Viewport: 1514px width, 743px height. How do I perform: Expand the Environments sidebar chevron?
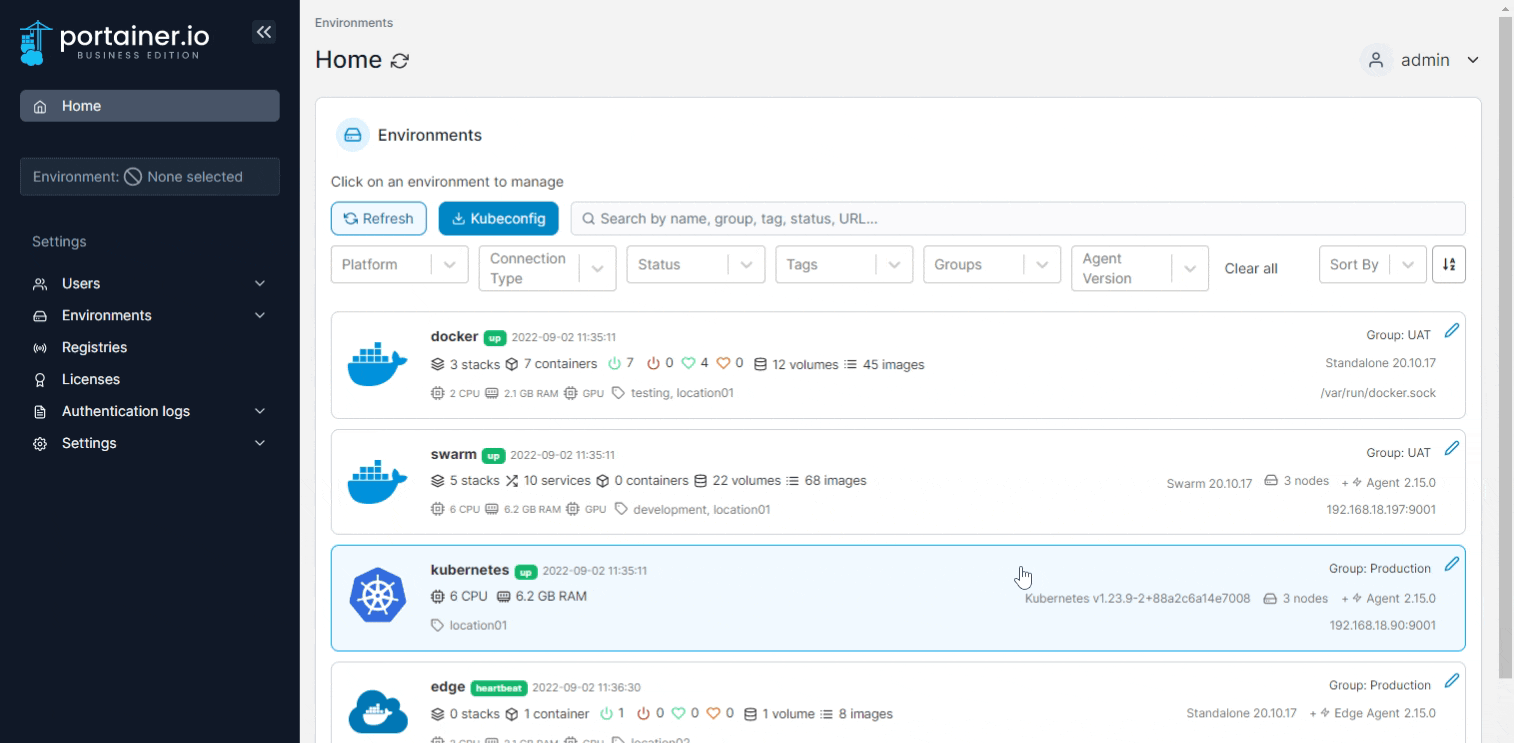click(260, 316)
